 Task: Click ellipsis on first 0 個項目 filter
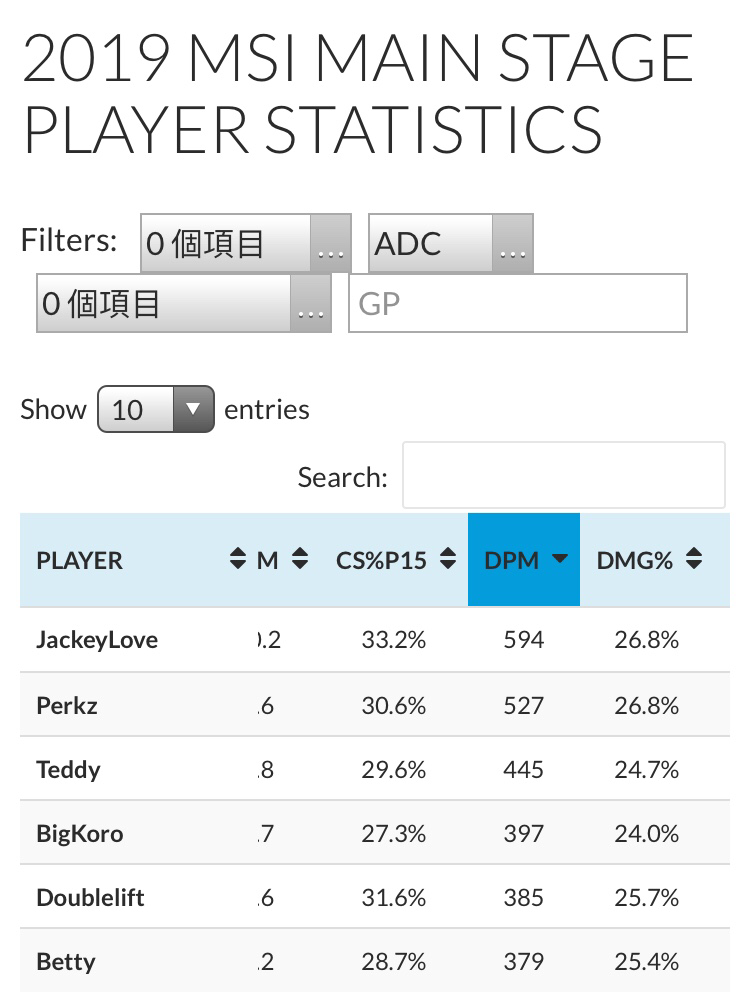click(x=331, y=244)
